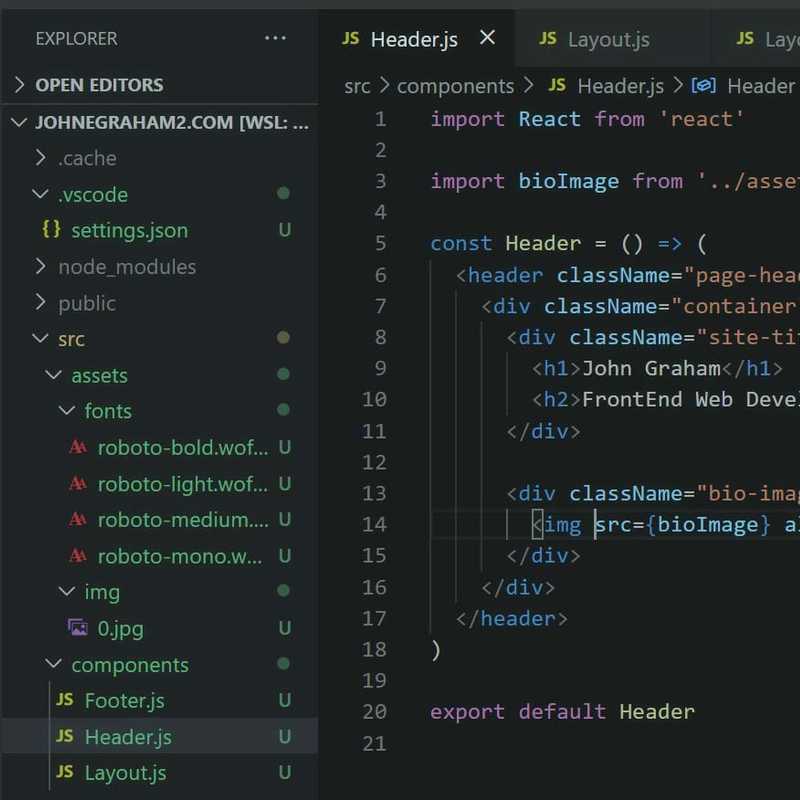The image size is (800, 800).
Task: Click line number 1 in gutter
Action: coord(381,119)
